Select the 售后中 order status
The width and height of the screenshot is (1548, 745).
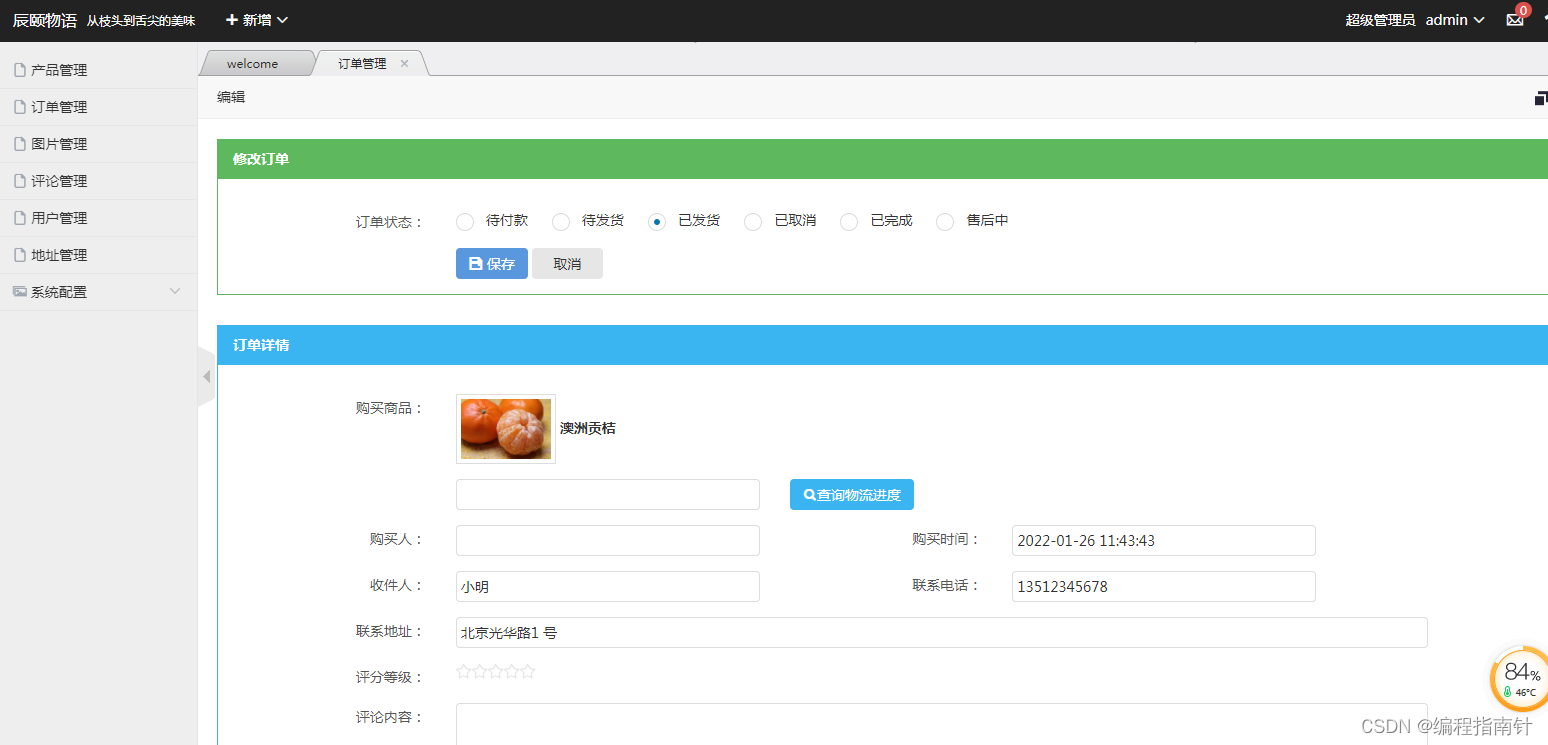tap(945, 222)
